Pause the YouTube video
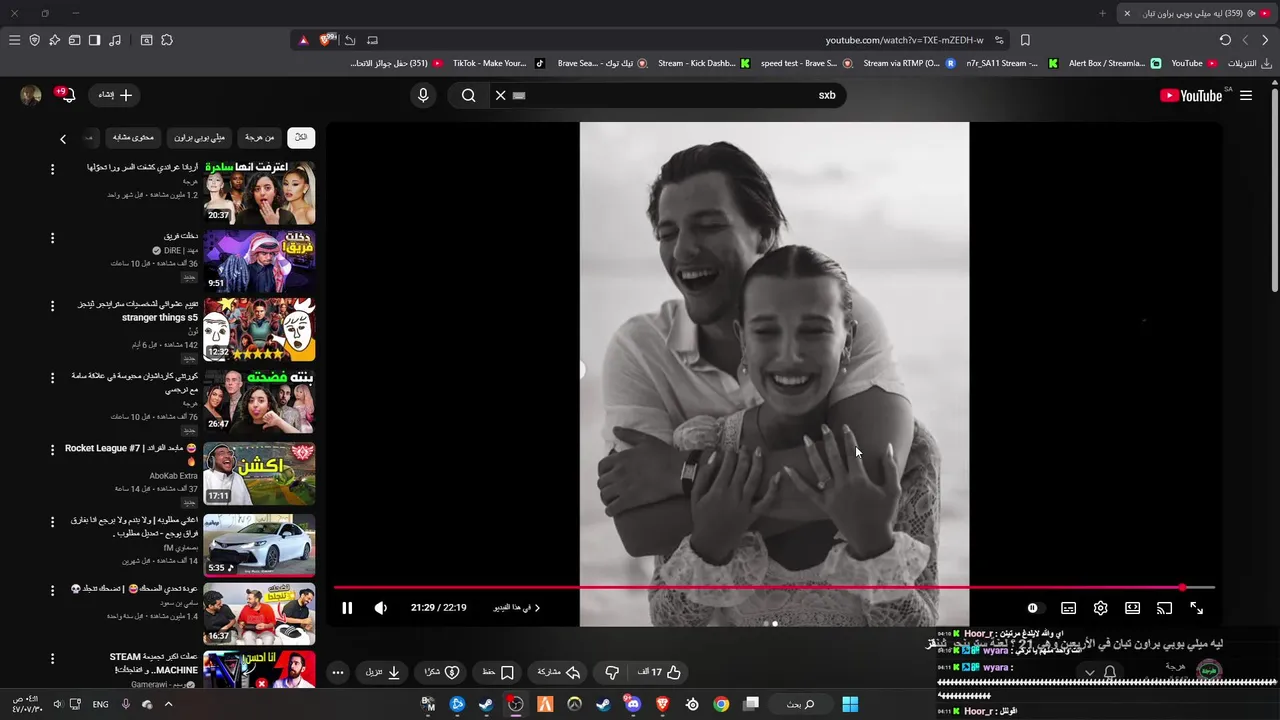 (x=347, y=608)
